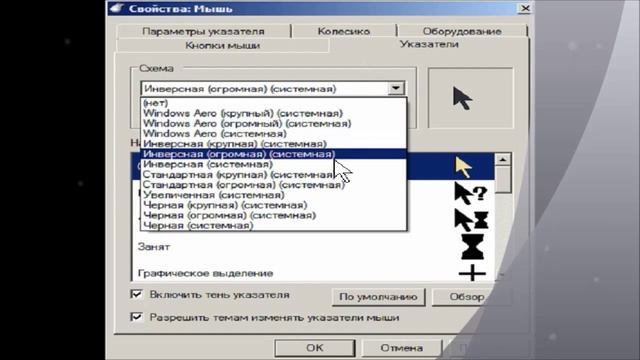
Task: Select the arrow with hourglass background pointer
Action: tap(471, 220)
